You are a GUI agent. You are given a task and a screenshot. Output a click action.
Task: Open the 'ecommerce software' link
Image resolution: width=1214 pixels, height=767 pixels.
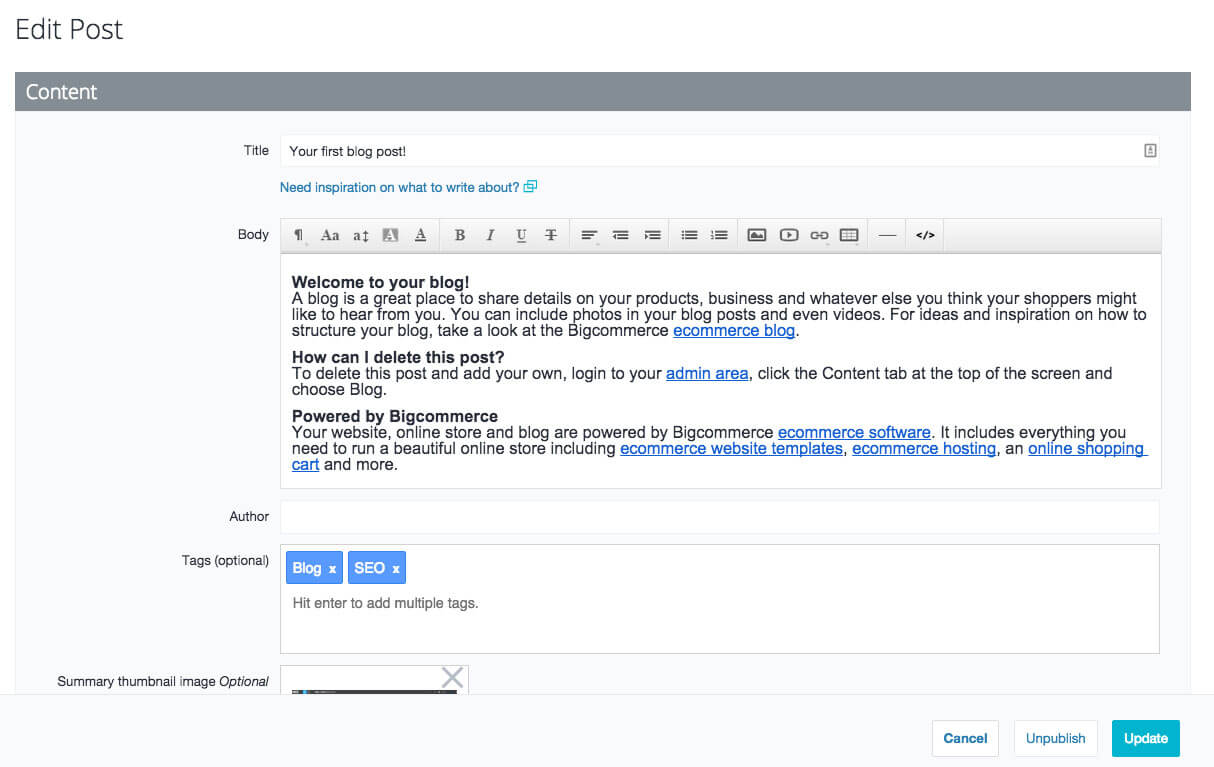click(x=854, y=432)
